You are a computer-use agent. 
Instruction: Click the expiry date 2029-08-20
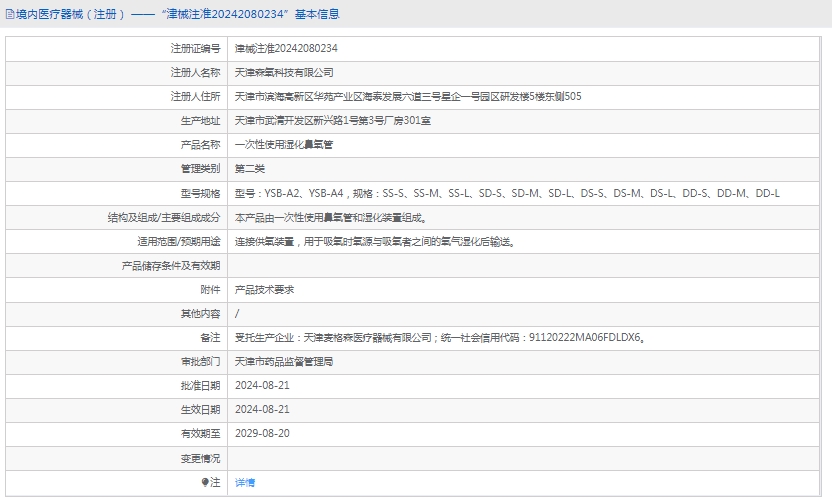262,433
